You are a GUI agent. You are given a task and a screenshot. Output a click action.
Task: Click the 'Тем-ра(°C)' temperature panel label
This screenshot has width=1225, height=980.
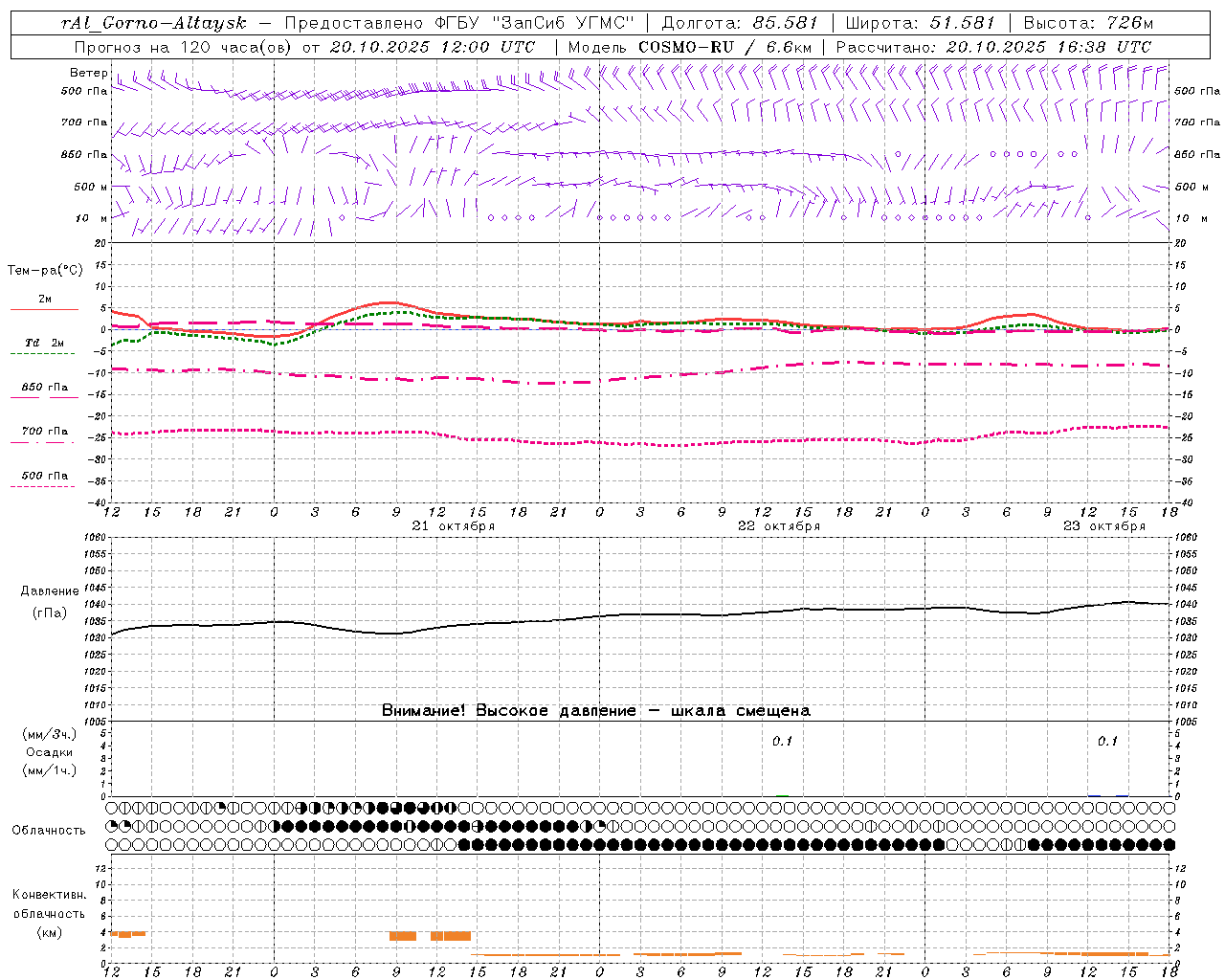coord(45,271)
